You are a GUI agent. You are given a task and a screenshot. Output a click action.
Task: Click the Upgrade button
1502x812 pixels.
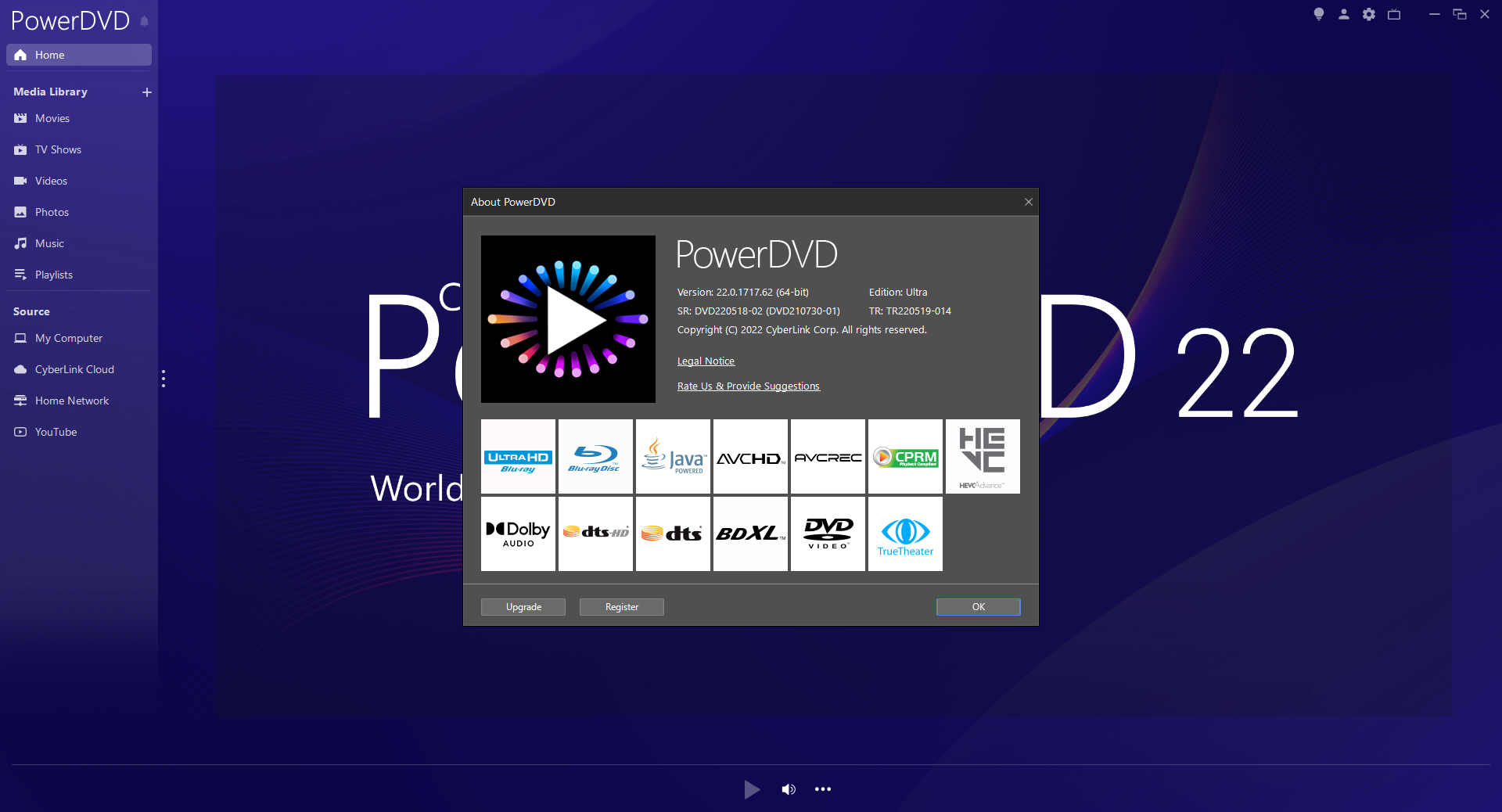pos(523,607)
